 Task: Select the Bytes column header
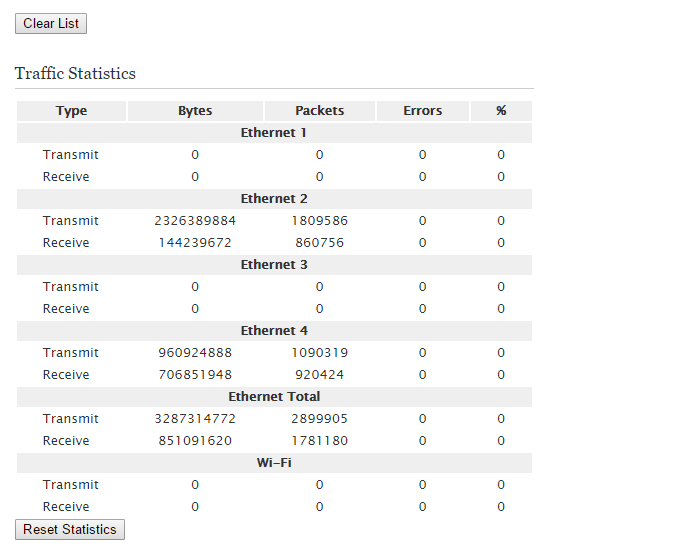click(x=195, y=111)
